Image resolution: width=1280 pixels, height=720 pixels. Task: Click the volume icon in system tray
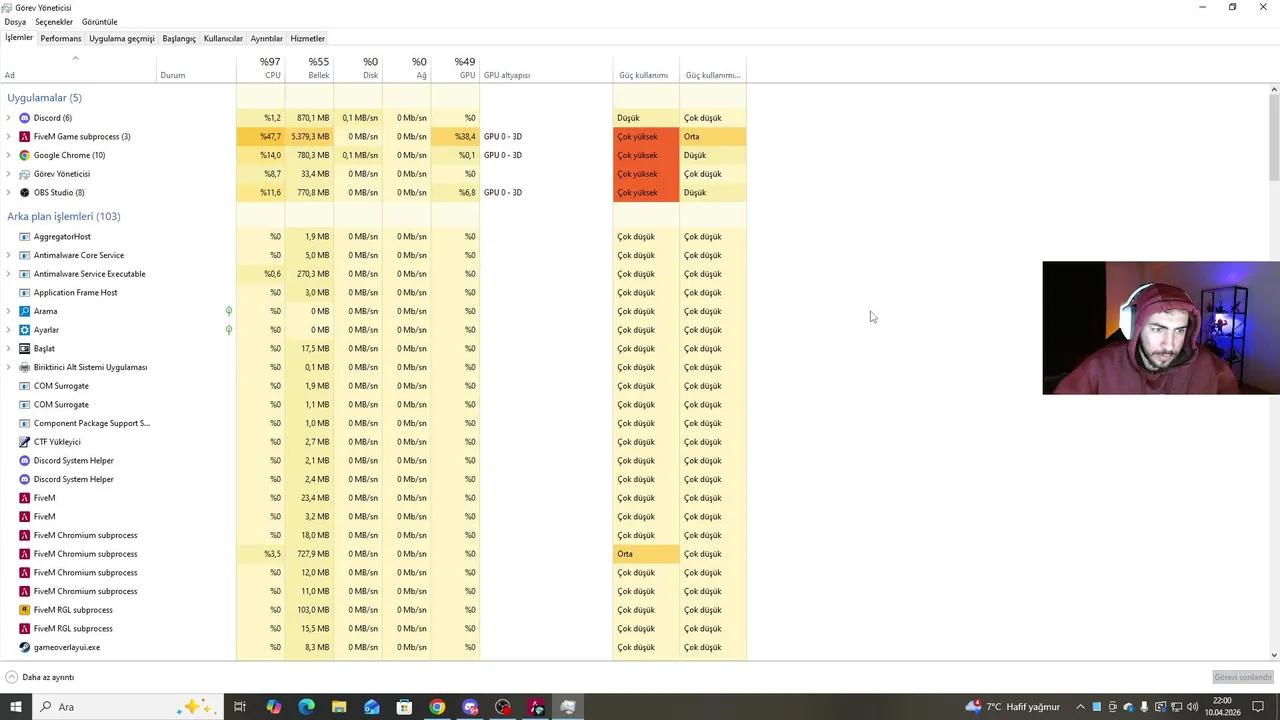(x=1192, y=707)
